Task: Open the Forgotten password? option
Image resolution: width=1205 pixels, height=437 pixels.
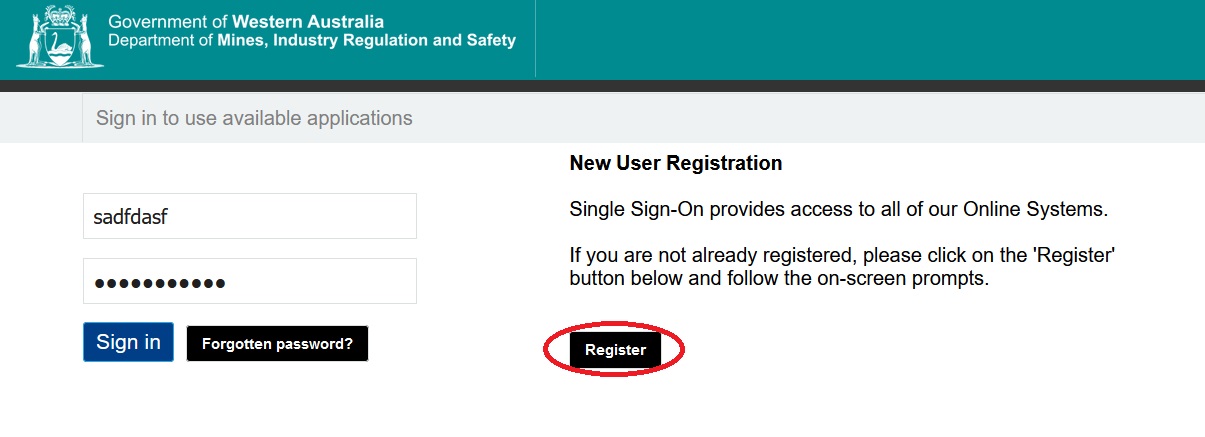Action: tap(277, 344)
